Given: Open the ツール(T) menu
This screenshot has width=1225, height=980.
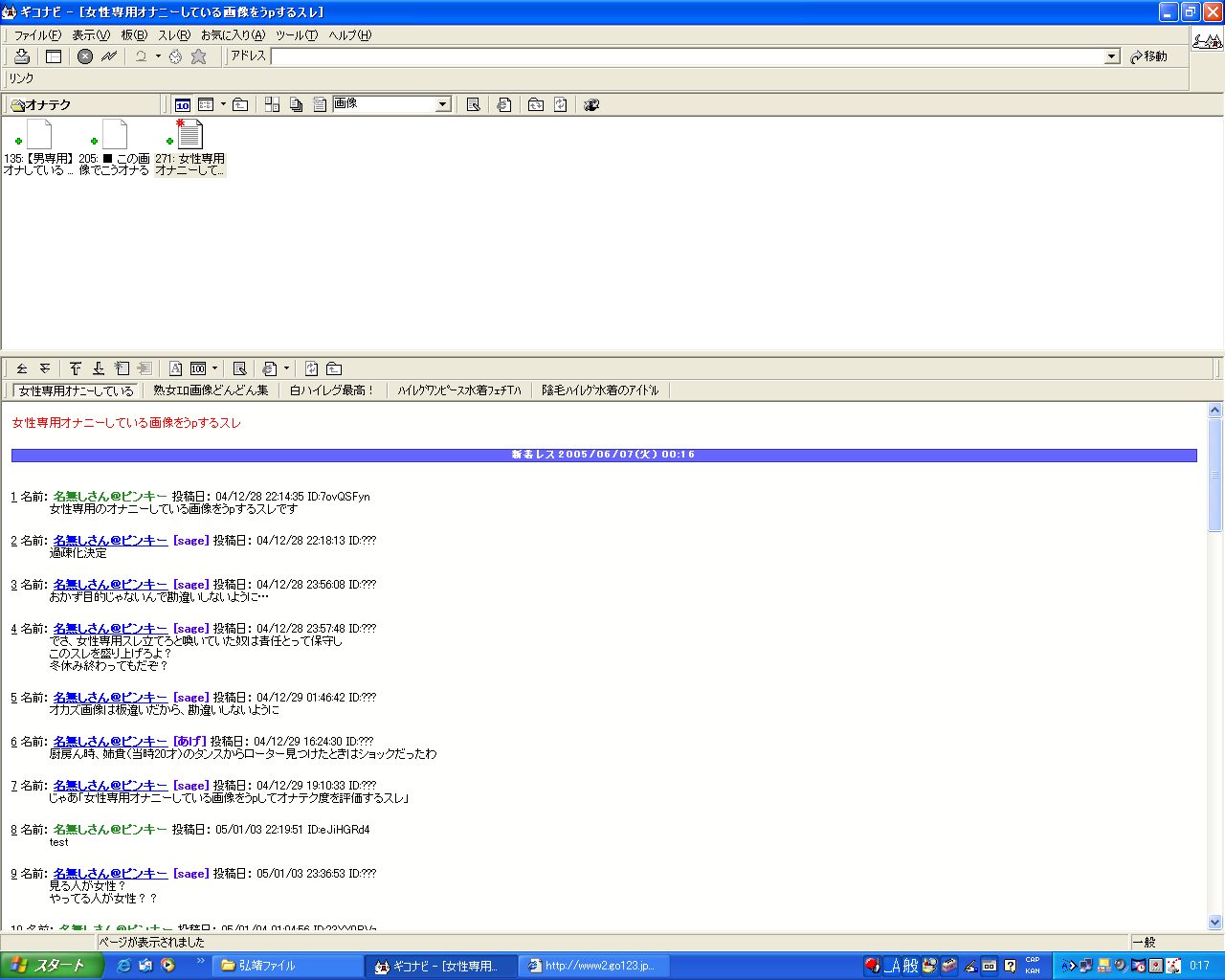Looking at the screenshot, I should (296, 35).
